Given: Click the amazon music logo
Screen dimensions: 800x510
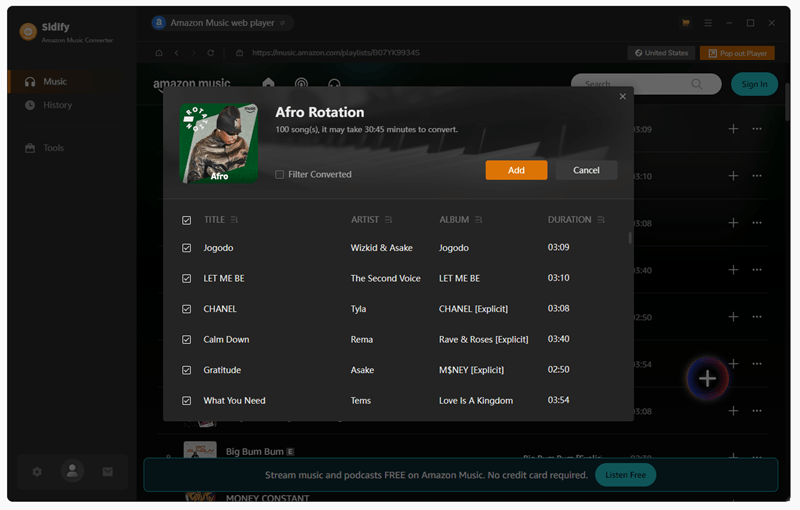Looking at the screenshot, I should click(x=192, y=83).
